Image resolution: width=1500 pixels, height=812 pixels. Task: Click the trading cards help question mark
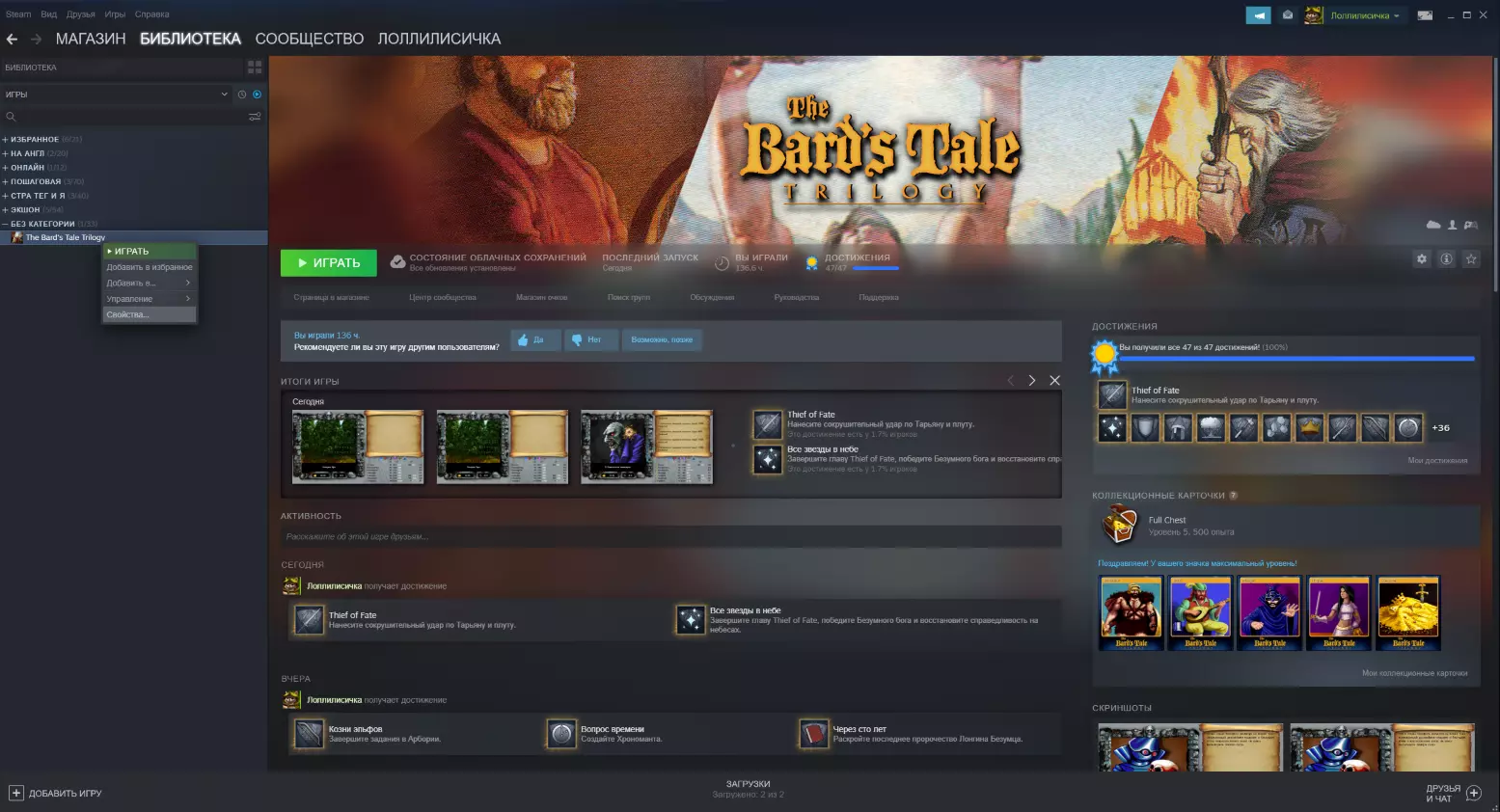(x=1233, y=496)
